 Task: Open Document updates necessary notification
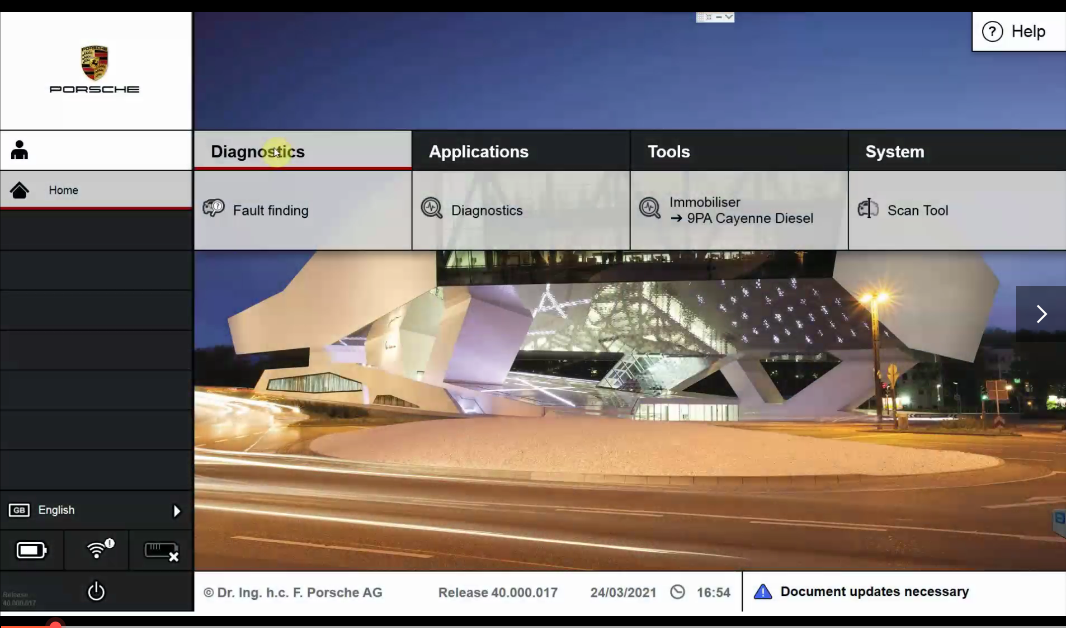[x=873, y=592]
